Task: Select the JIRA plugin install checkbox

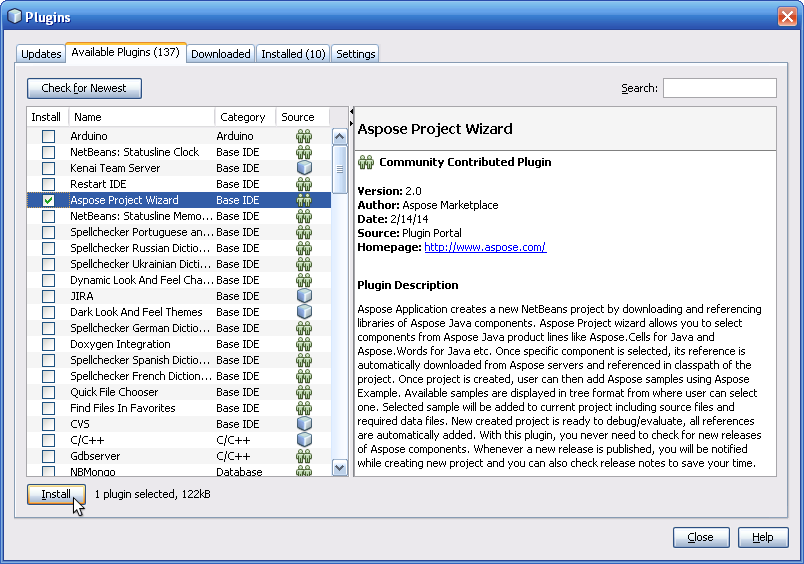Action: [x=48, y=296]
